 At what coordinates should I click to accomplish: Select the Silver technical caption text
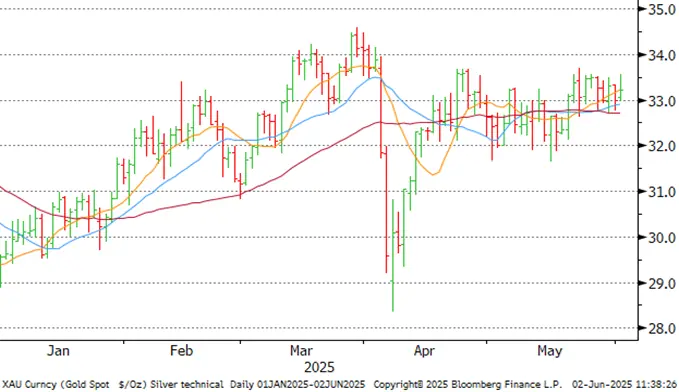(x=187, y=385)
